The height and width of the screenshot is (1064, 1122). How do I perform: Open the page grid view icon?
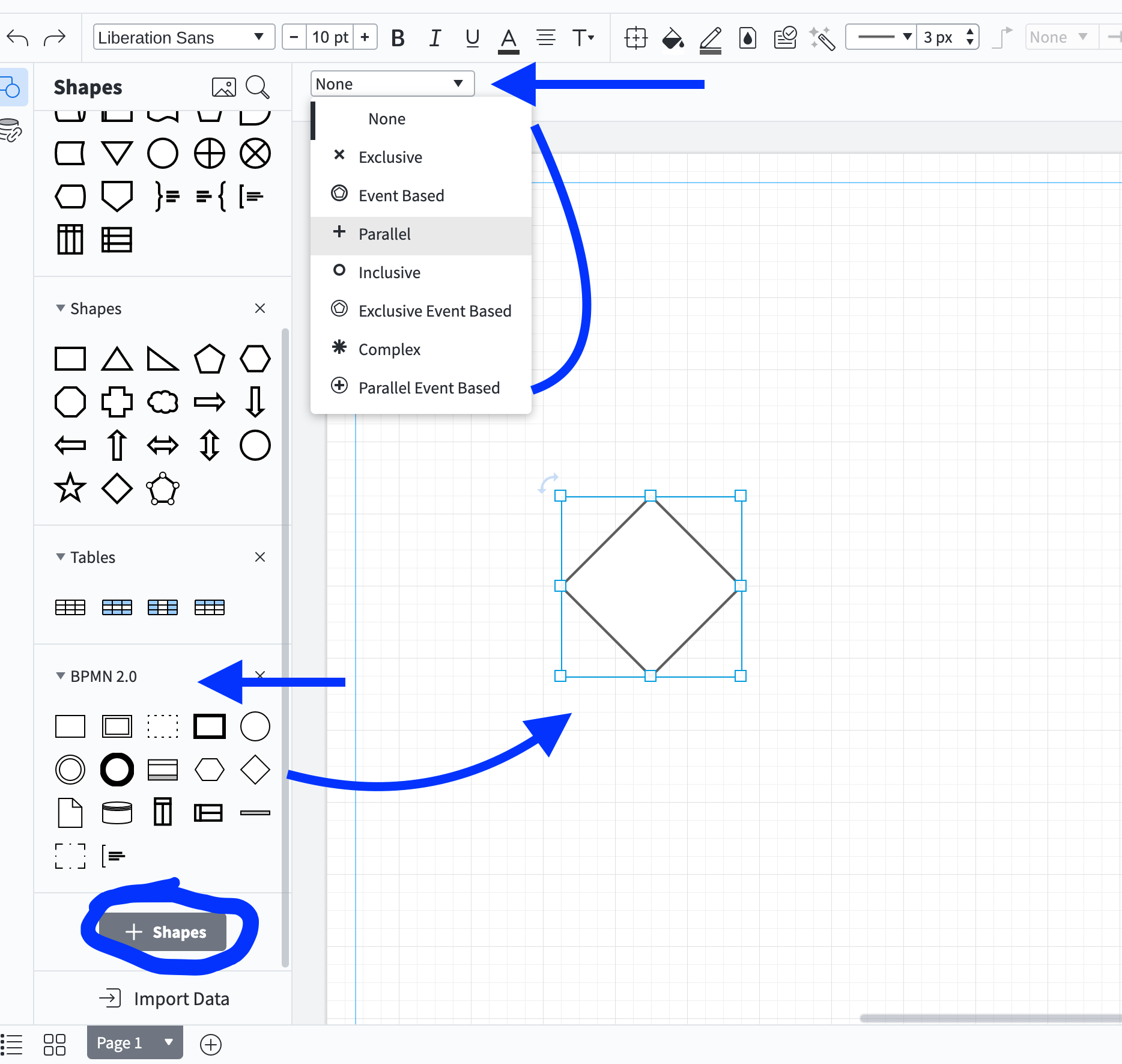pos(54,1044)
